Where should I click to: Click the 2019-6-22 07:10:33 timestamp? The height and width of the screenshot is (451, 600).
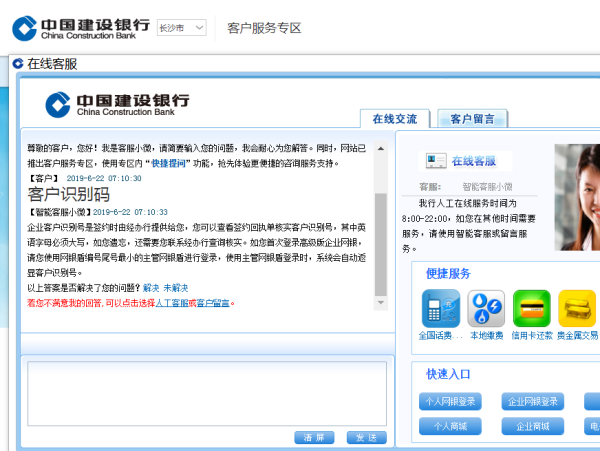pyautogui.click(x=130, y=212)
